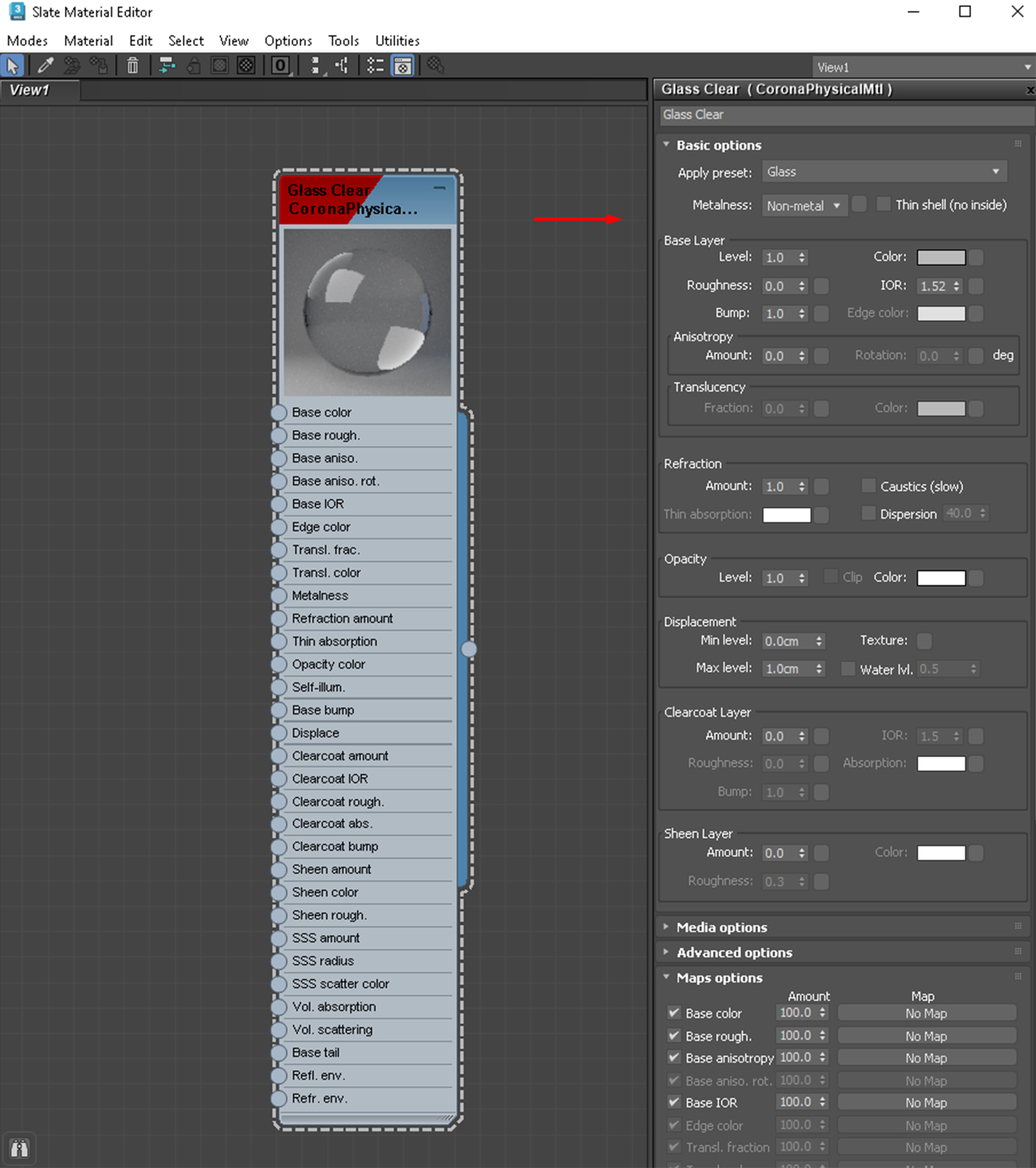Viewport: 1036px width, 1168px height.
Task: Expand the Media options rollout
Action: [722, 927]
